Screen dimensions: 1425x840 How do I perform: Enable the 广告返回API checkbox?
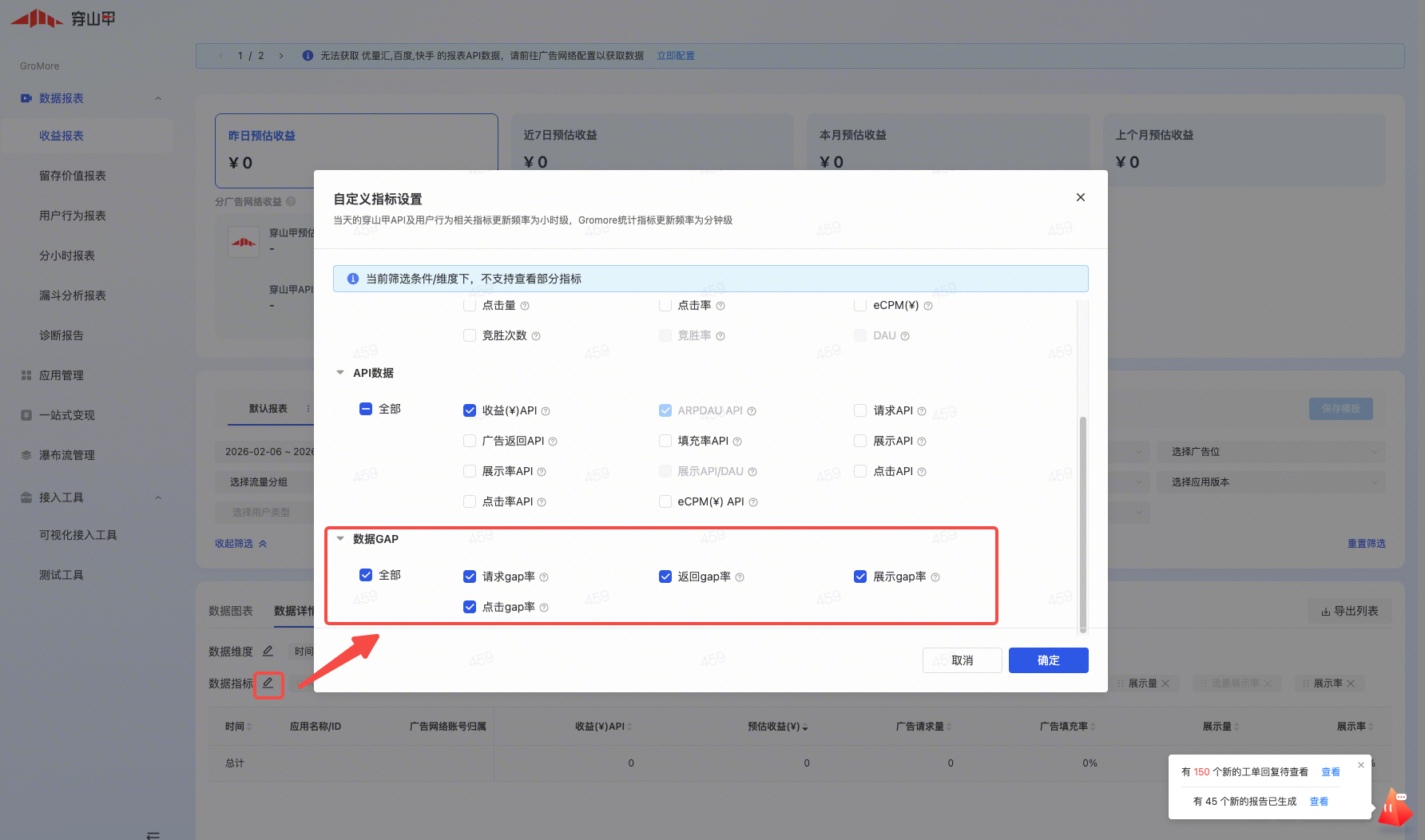point(470,441)
